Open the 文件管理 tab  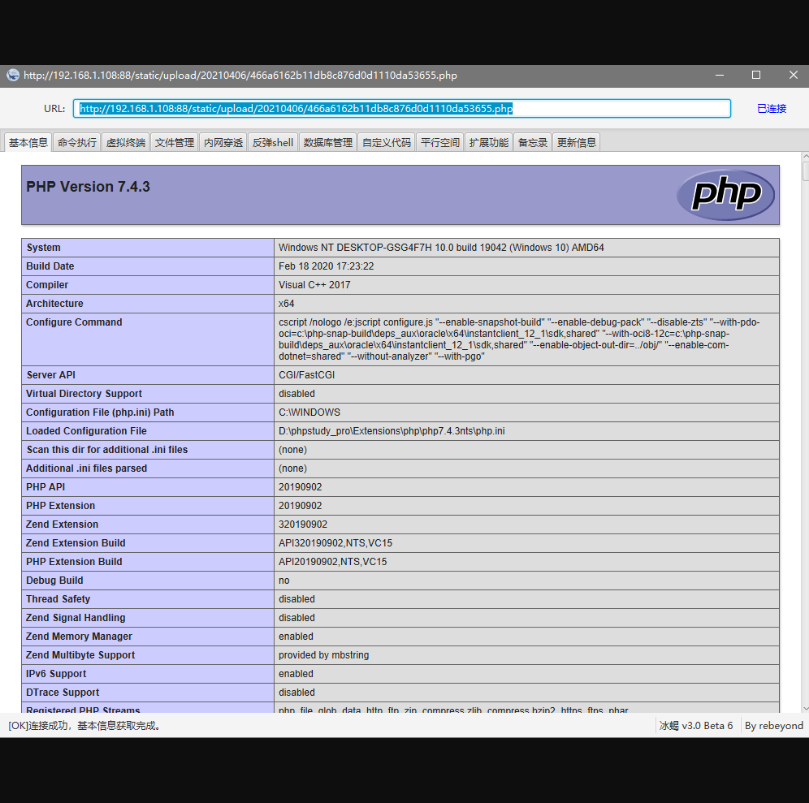pyautogui.click(x=175, y=143)
